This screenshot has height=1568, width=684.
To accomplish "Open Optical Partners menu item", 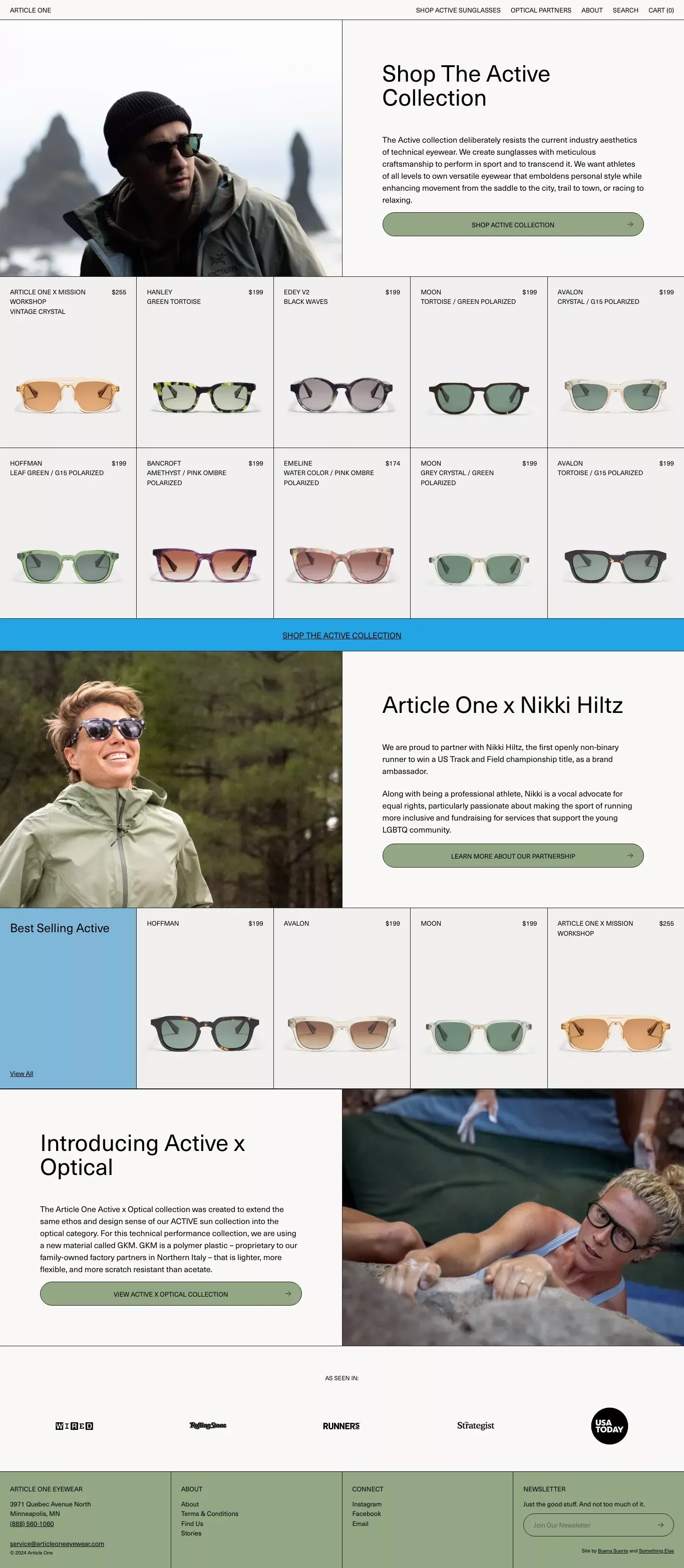I will (541, 11).
